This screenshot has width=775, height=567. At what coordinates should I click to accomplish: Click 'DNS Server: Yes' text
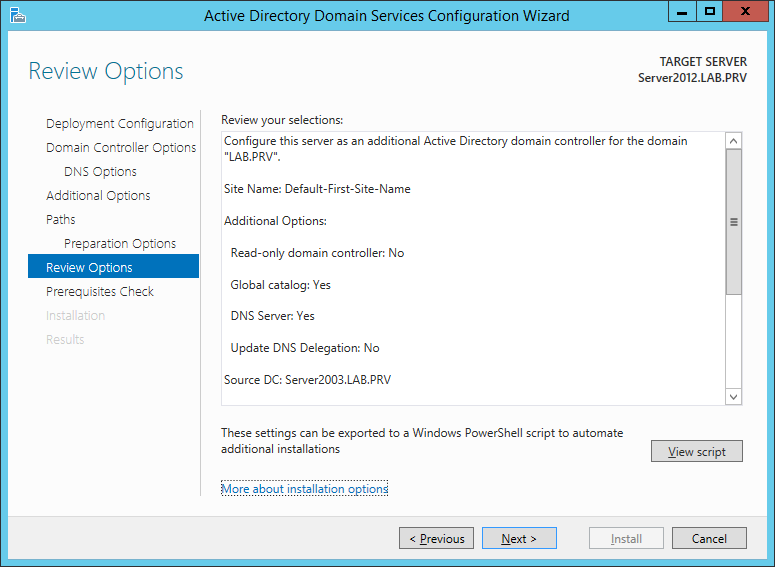[272, 316]
